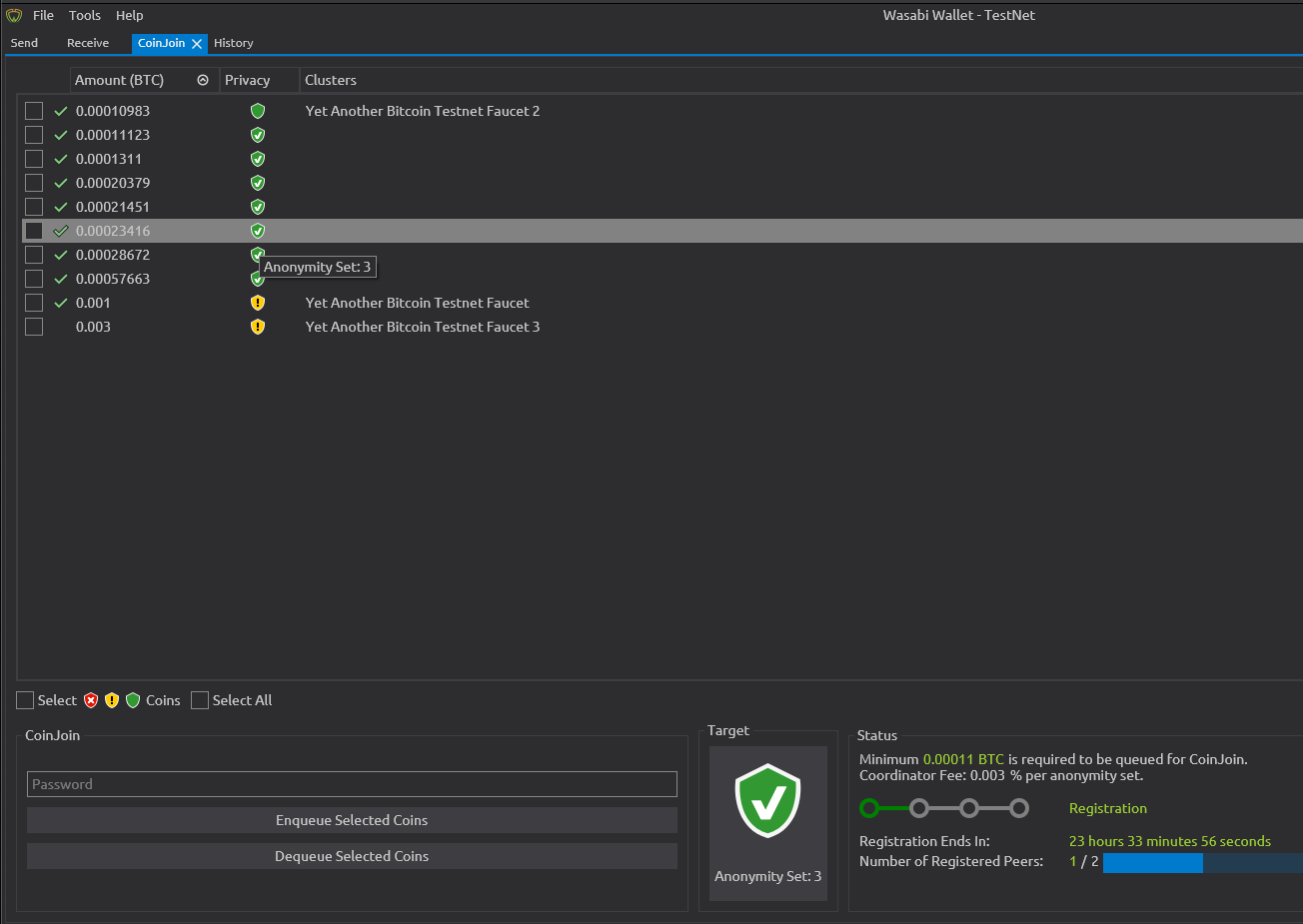Click queued checkmark icon for 0.00010983 coin
1303x924 pixels.
pyautogui.click(x=61, y=111)
